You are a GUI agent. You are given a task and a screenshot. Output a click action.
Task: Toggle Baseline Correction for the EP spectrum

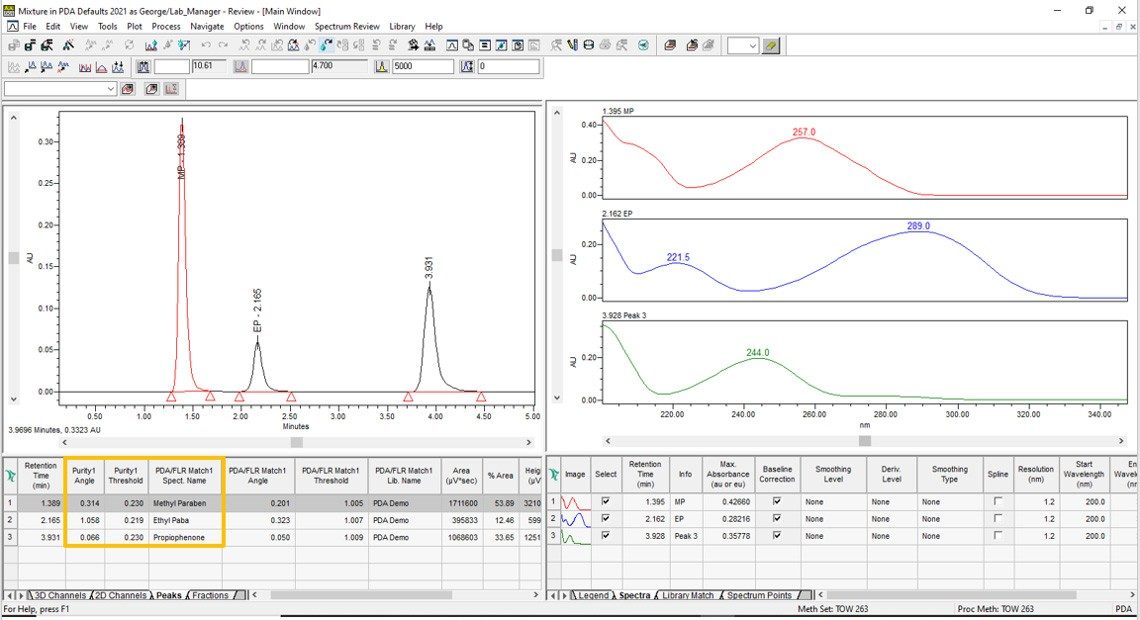coord(777,519)
